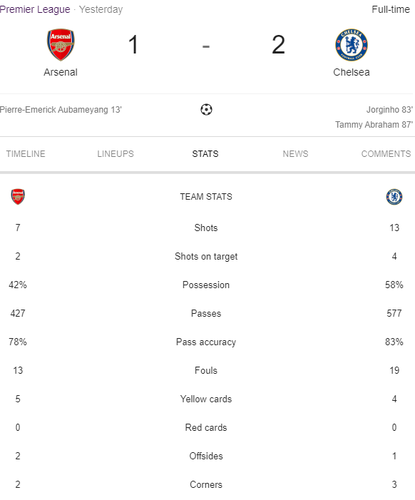The height and width of the screenshot is (500, 415).
Task: Click scorer Pierre-Emerick Aubameyang 13'
Action: 61,110
